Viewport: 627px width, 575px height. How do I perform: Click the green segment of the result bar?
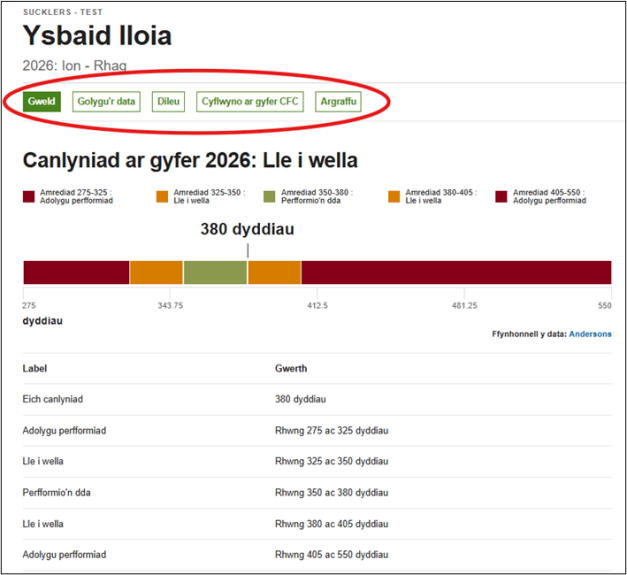coord(214,272)
